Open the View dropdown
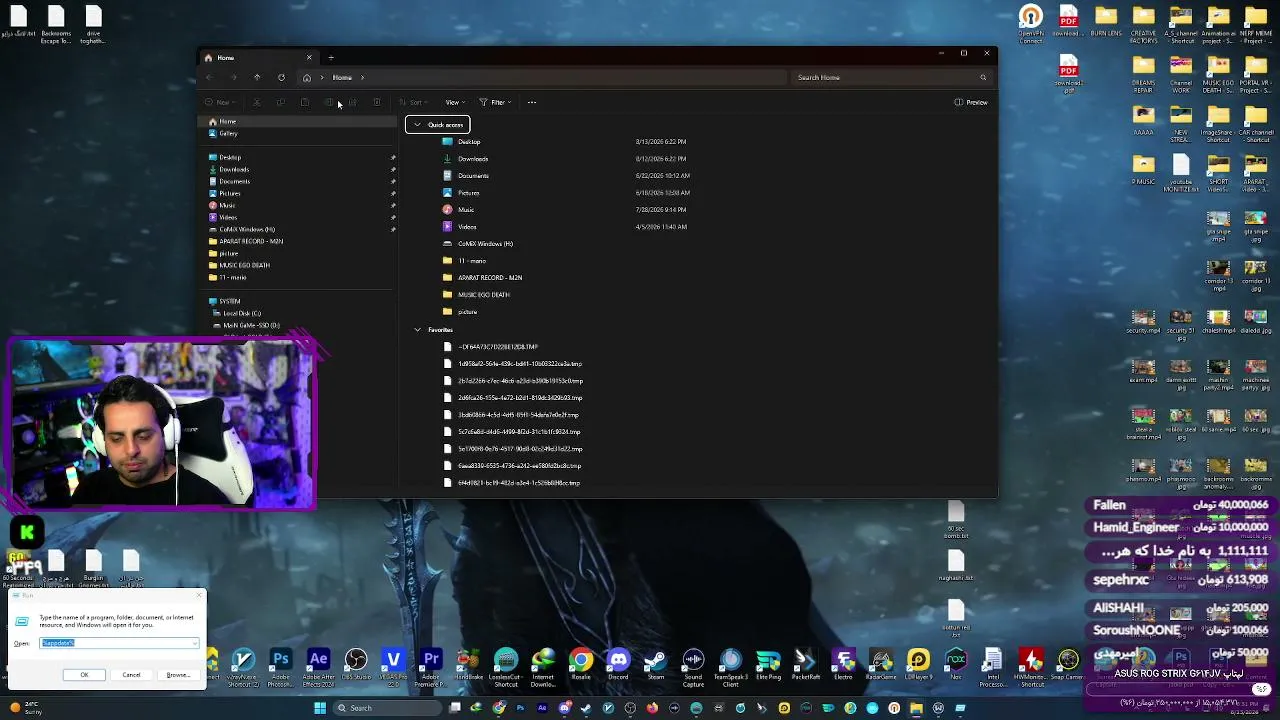1280x720 pixels. click(x=455, y=102)
